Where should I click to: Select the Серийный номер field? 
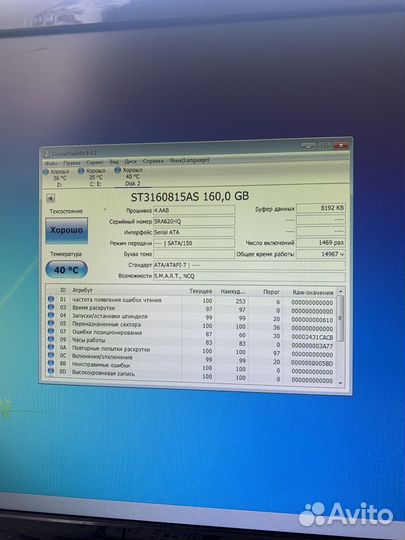(x=194, y=221)
